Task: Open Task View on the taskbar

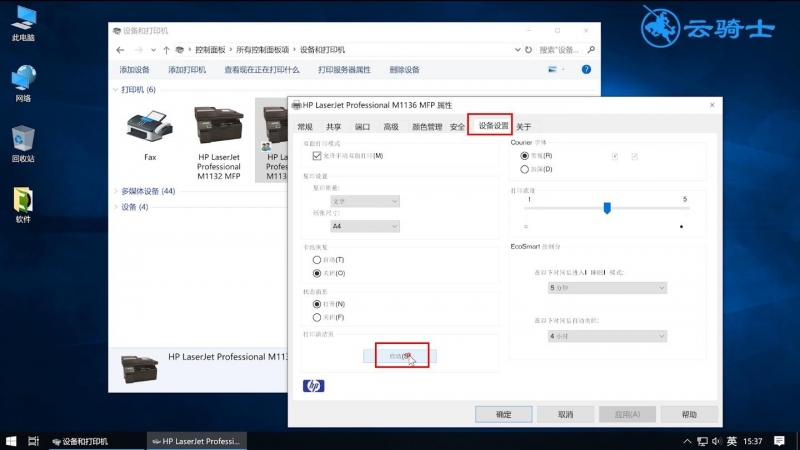Action: [33, 441]
